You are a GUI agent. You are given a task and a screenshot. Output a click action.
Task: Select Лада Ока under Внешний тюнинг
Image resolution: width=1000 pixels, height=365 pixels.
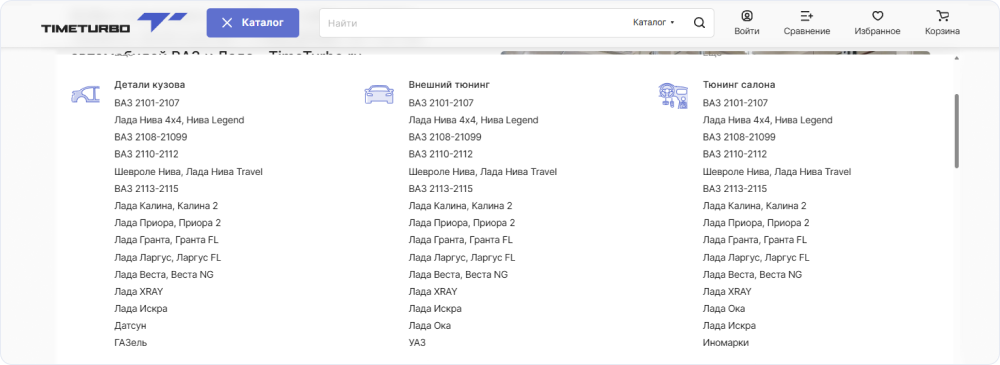(430, 326)
